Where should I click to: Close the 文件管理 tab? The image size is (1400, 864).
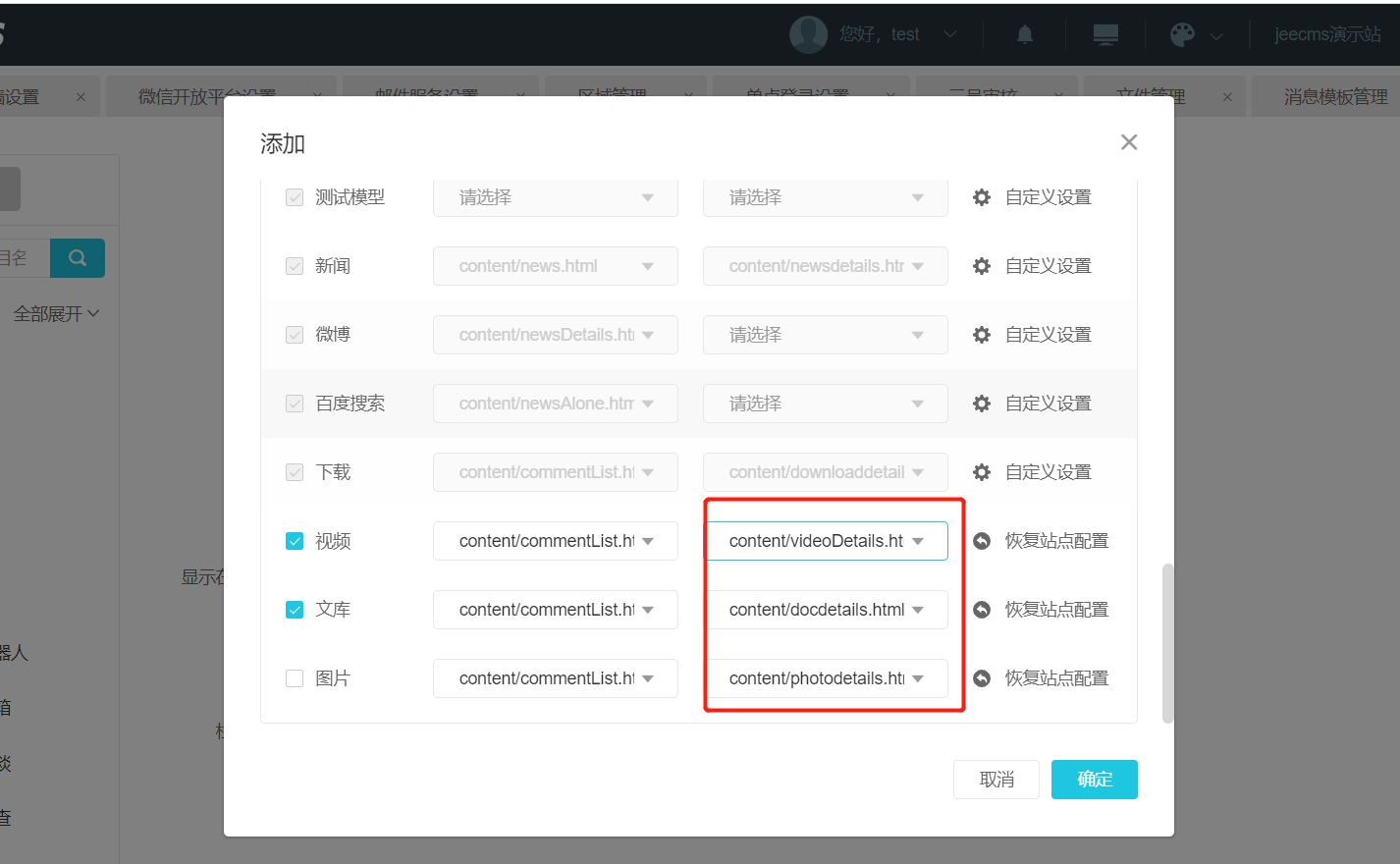click(1227, 96)
